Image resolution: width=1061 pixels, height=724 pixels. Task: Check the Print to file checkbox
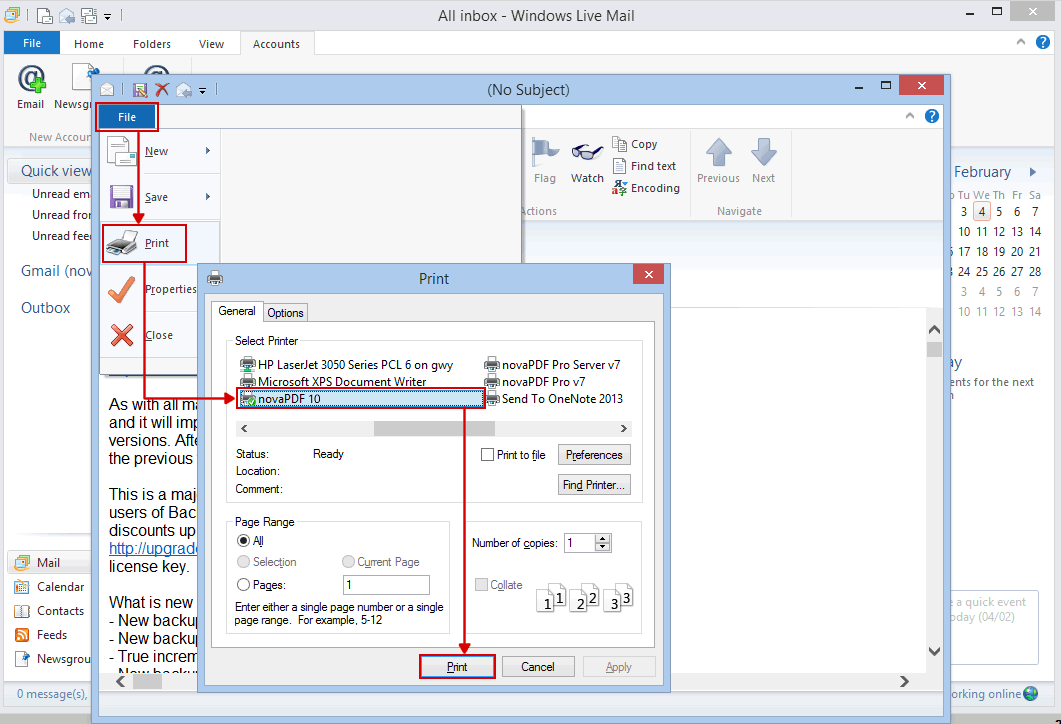(x=487, y=455)
